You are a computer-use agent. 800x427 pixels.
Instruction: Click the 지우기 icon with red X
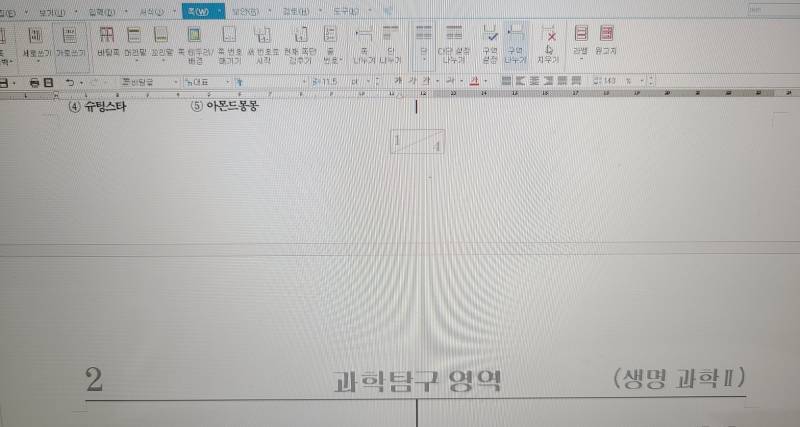(x=548, y=34)
